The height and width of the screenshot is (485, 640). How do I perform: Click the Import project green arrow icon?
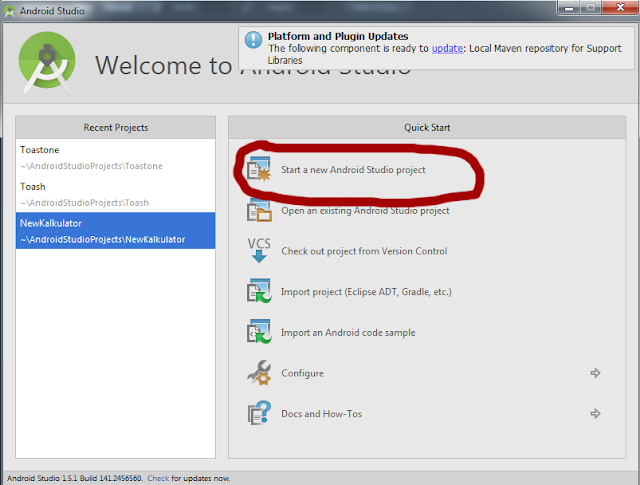[x=259, y=291]
